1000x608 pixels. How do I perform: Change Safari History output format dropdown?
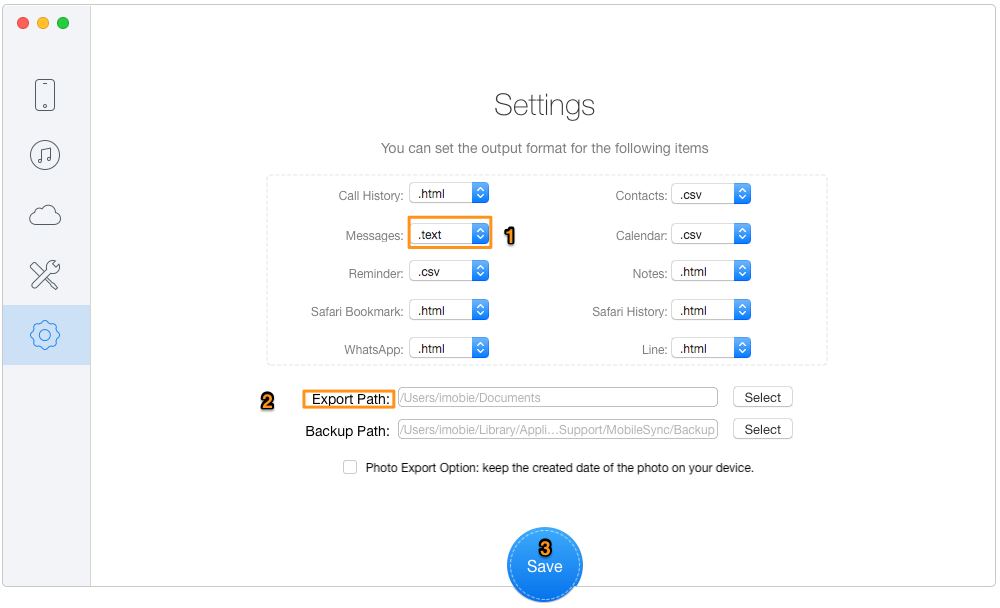click(x=711, y=311)
